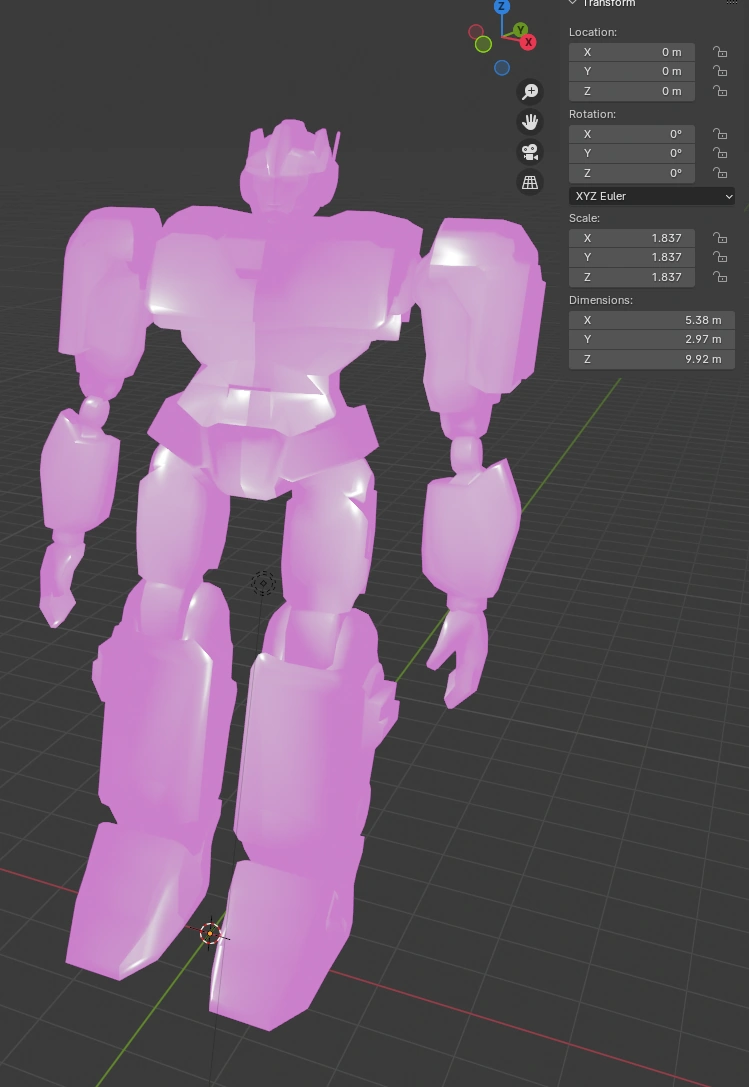Screen dimensions: 749x1087
Task: Lock the Scale X value
Action: 720,238
